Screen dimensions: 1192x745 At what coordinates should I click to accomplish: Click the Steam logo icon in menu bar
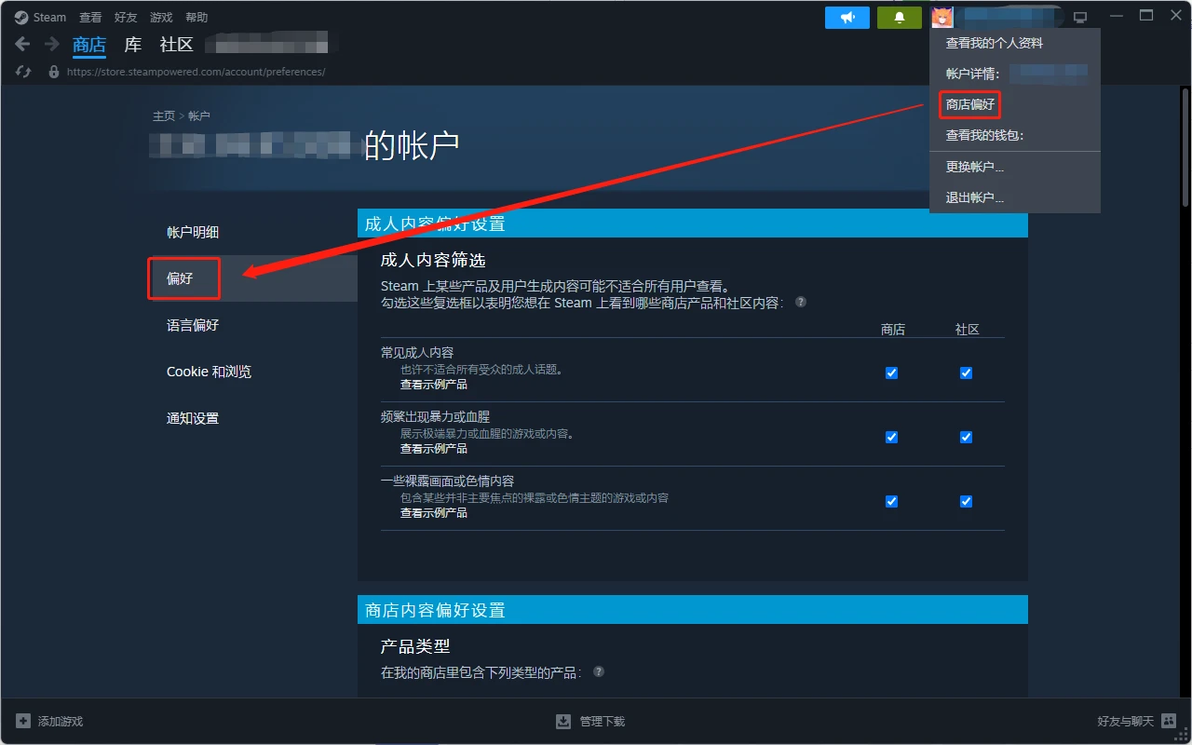(x=21, y=17)
